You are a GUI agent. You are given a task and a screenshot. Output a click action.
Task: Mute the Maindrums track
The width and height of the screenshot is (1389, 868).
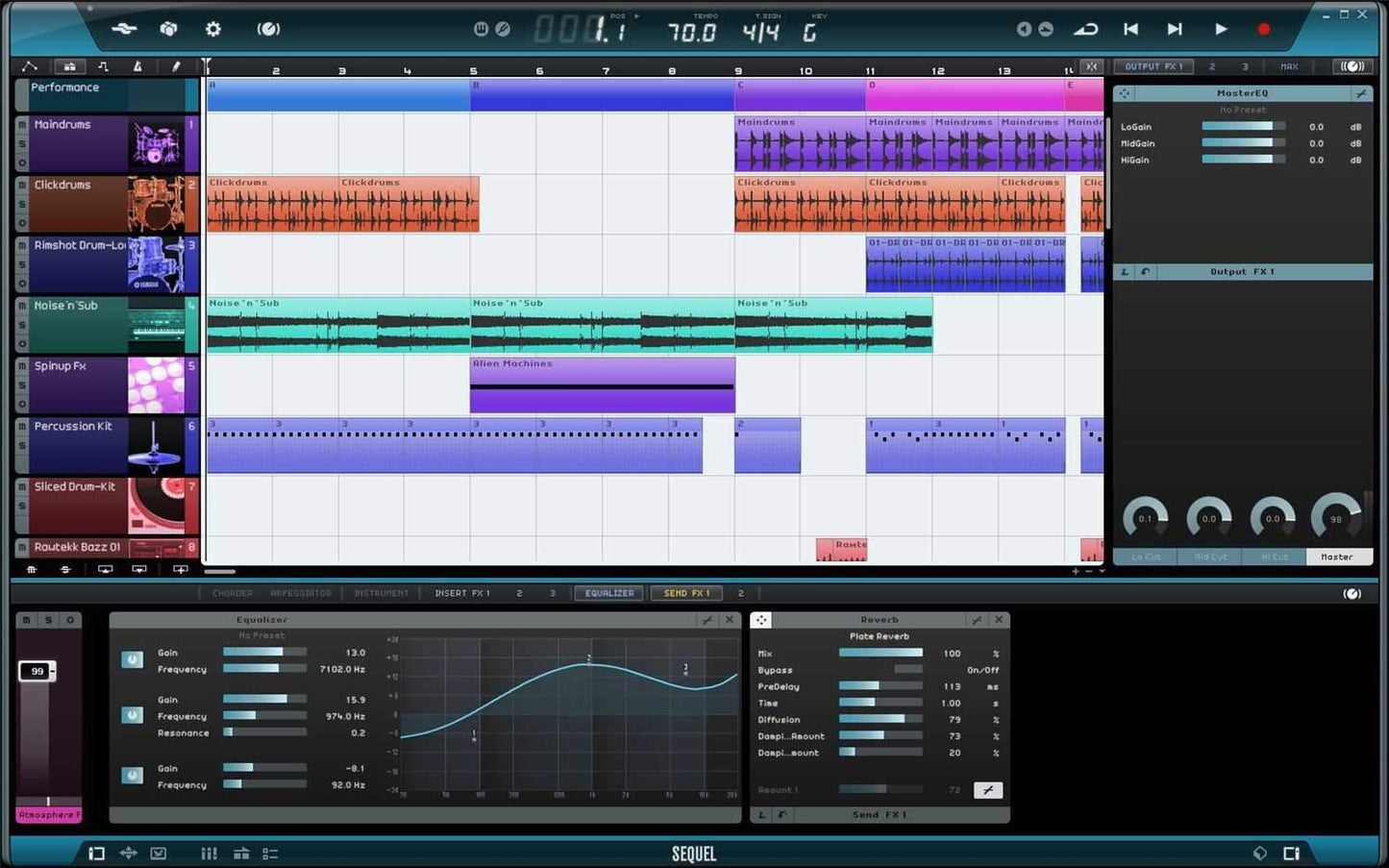pos(22,125)
